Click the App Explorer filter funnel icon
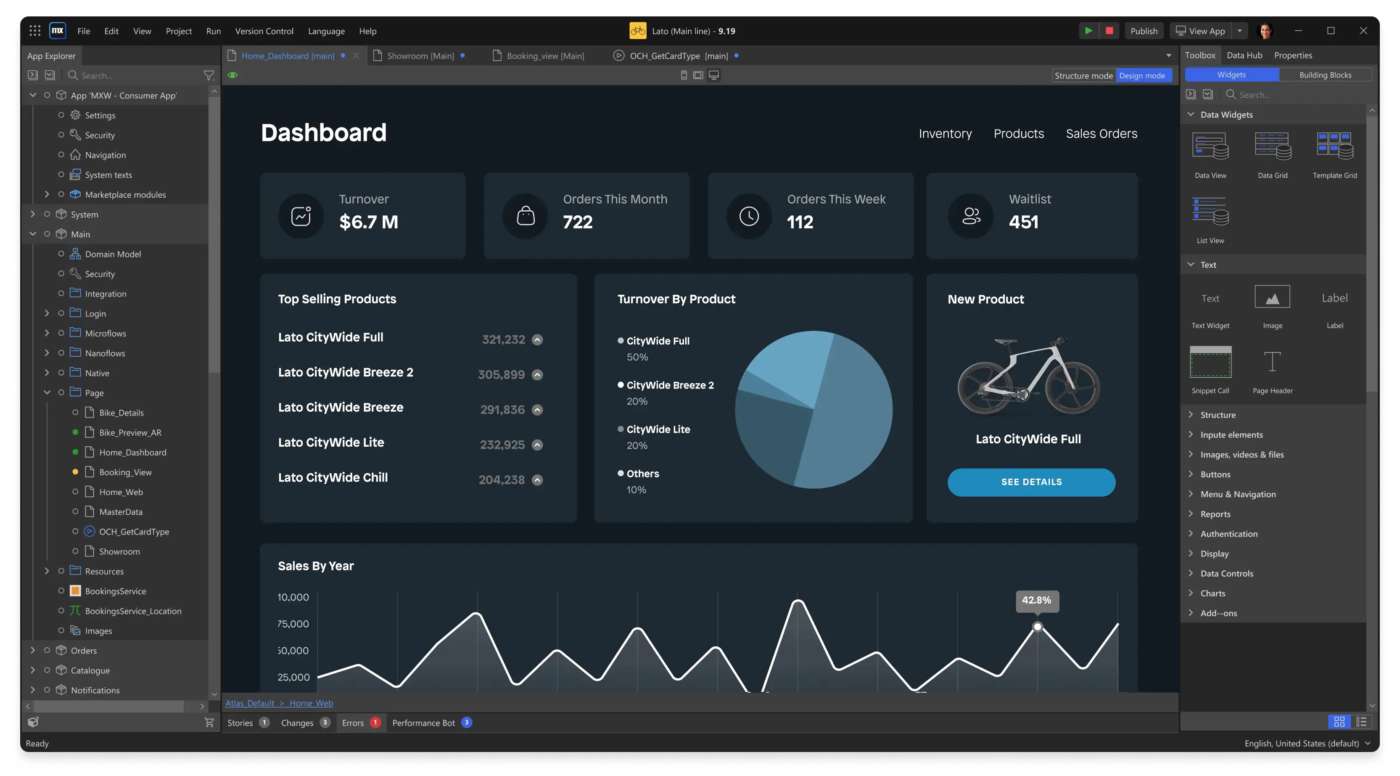 209,75
